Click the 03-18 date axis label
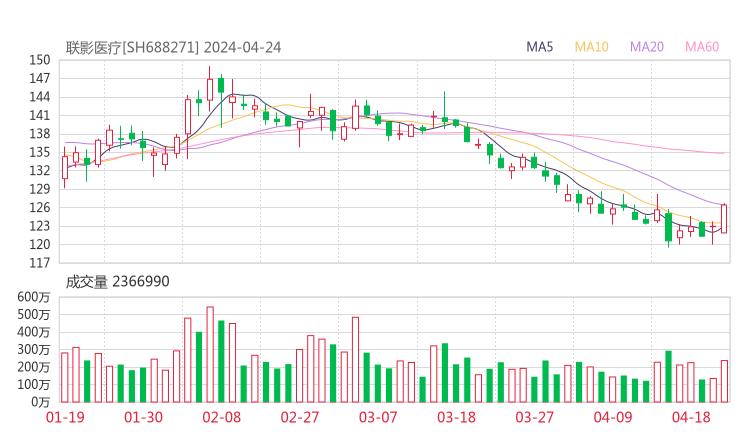Image resolution: width=740 pixels, height=440 pixels. (456, 417)
